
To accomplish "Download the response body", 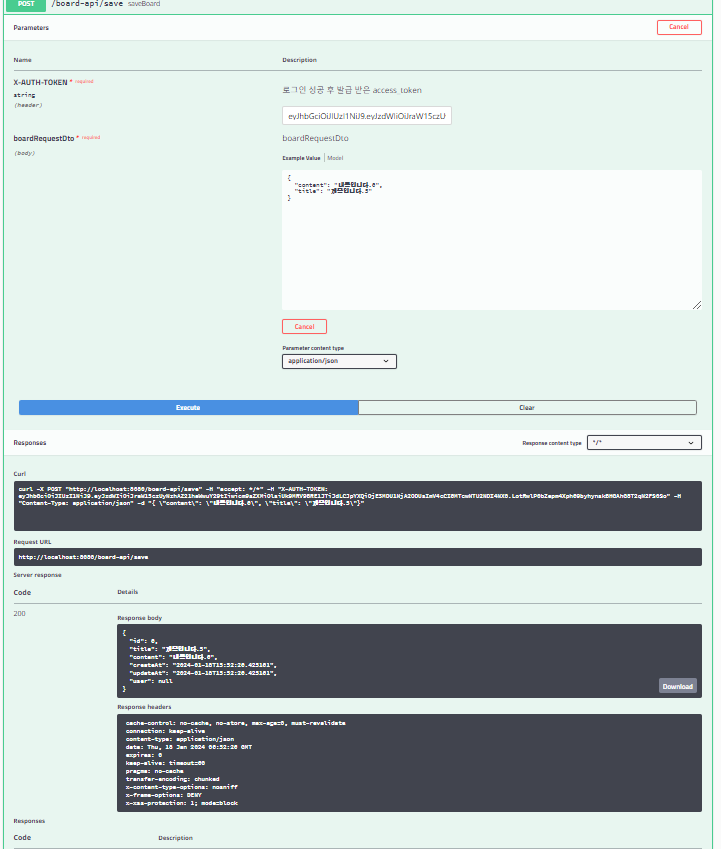I will [x=678, y=686].
